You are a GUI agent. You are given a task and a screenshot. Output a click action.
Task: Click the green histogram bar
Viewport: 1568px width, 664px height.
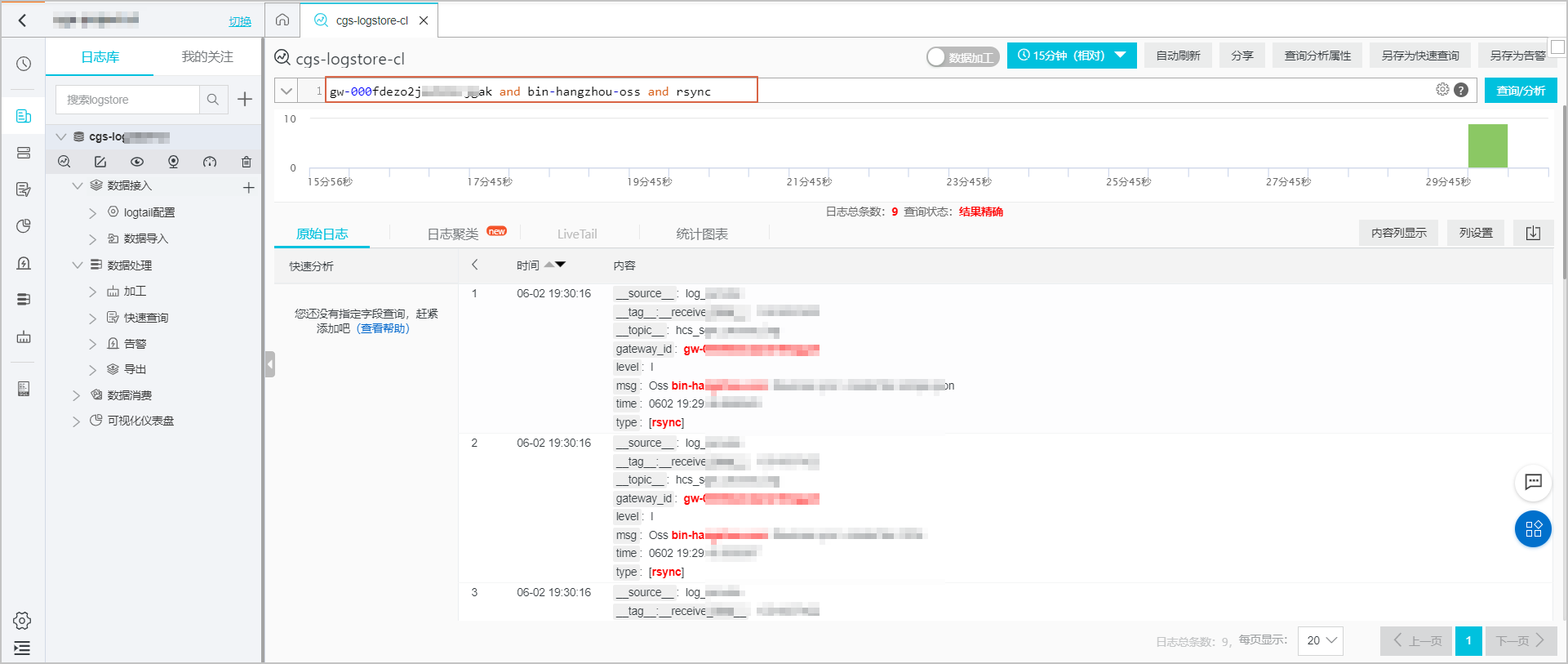[x=1487, y=145]
